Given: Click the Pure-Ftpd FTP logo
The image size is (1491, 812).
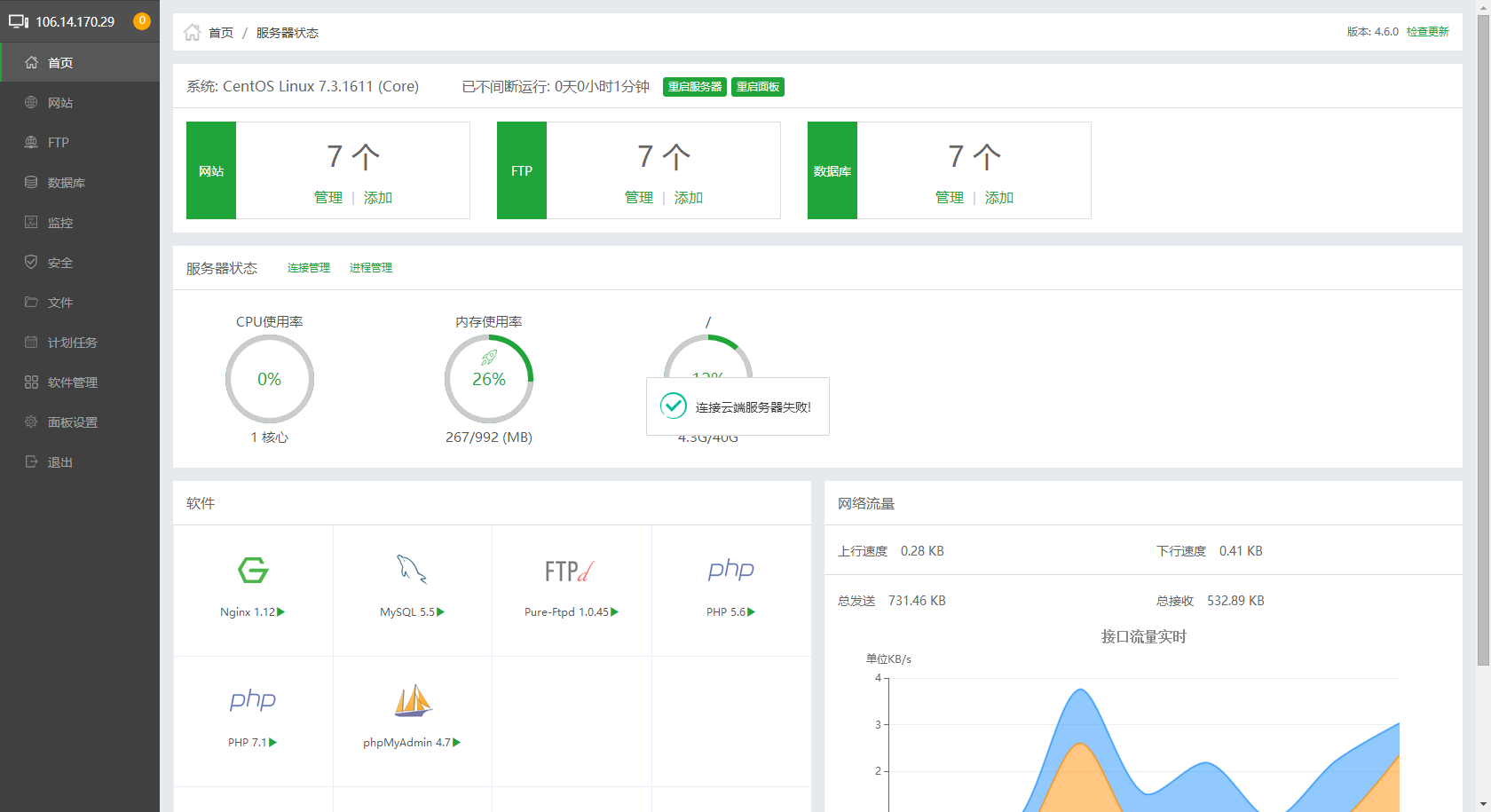Looking at the screenshot, I should pyautogui.click(x=570, y=571).
